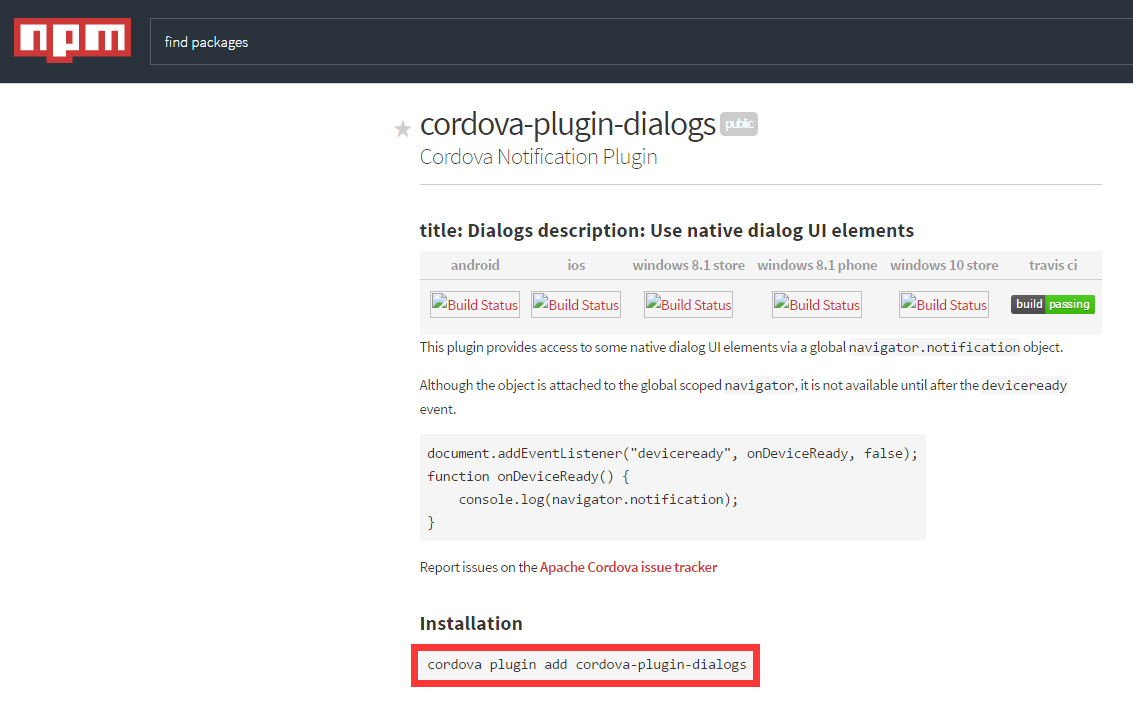Open the windows 8.1 store Build Status badge
This screenshot has width=1133, height=707.
[x=689, y=304]
